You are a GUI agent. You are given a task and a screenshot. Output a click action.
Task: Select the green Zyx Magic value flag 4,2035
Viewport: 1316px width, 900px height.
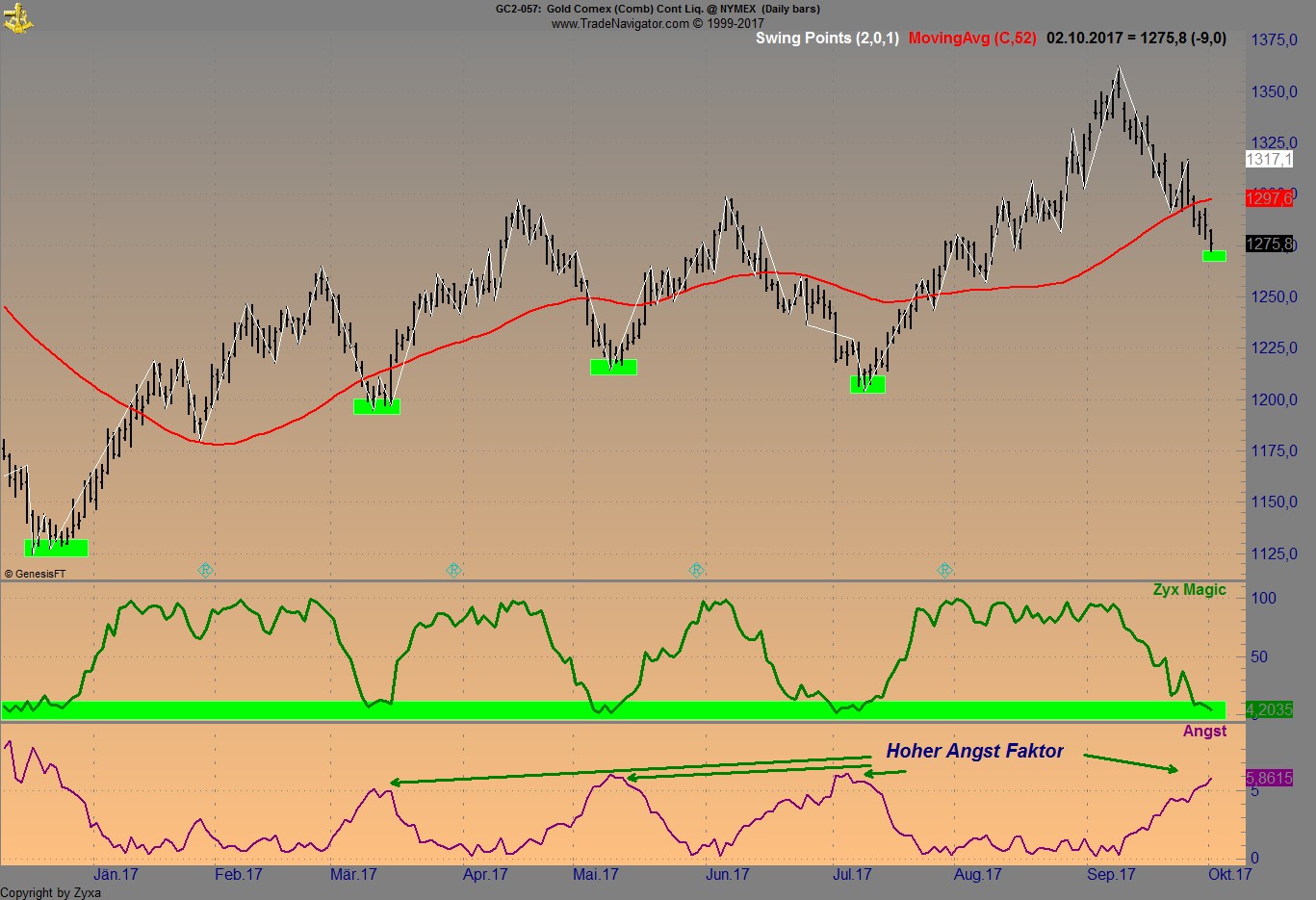point(1269,710)
